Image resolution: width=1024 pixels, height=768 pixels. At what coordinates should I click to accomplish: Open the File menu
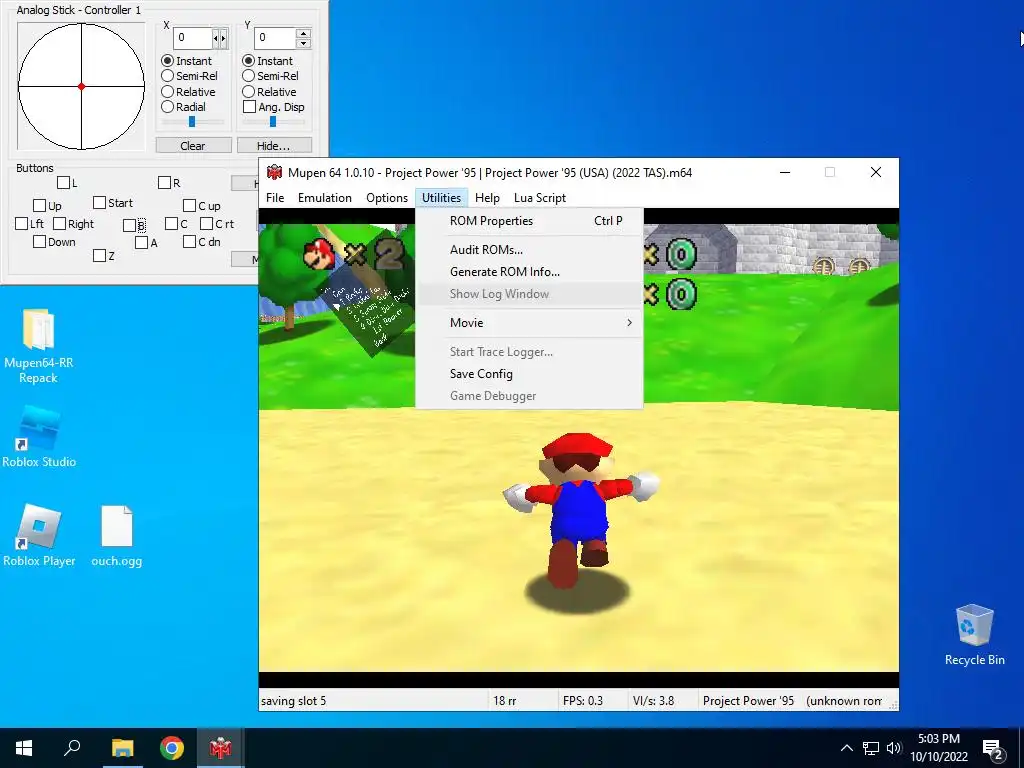point(275,198)
